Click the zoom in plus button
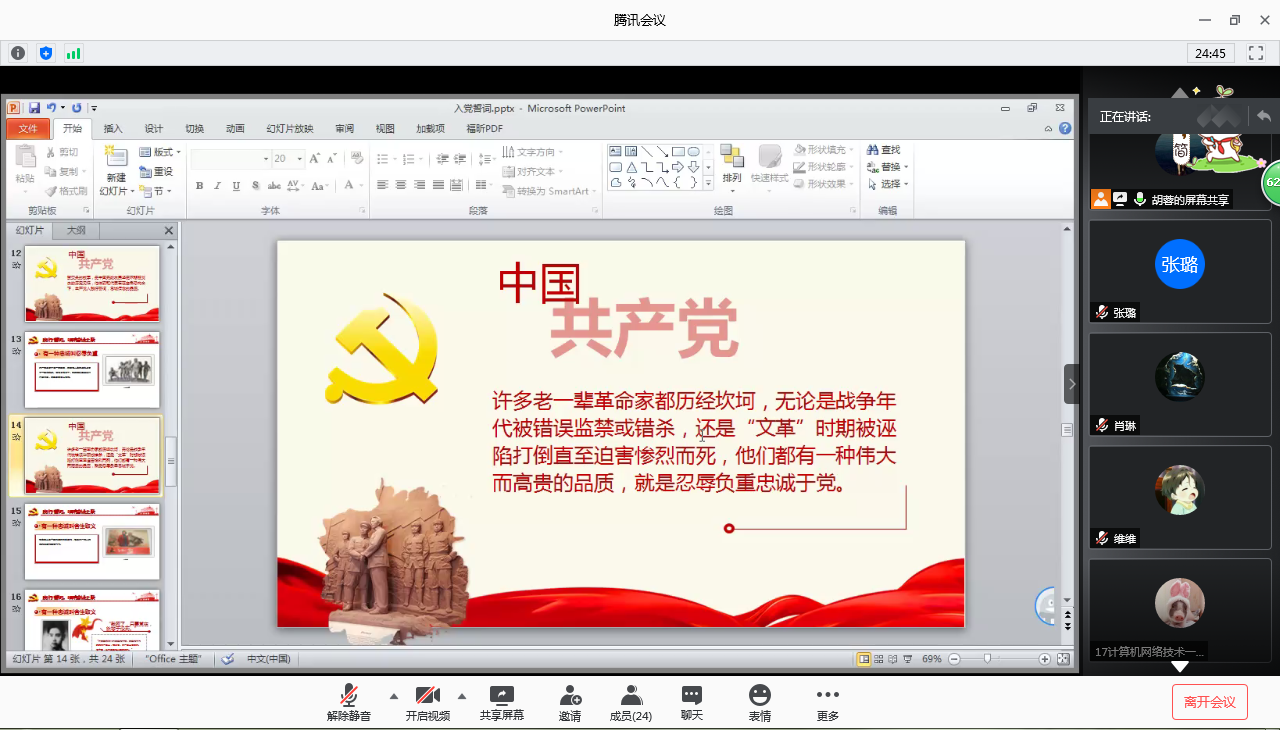The height and width of the screenshot is (730, 1280). (x=1045, y=659)
